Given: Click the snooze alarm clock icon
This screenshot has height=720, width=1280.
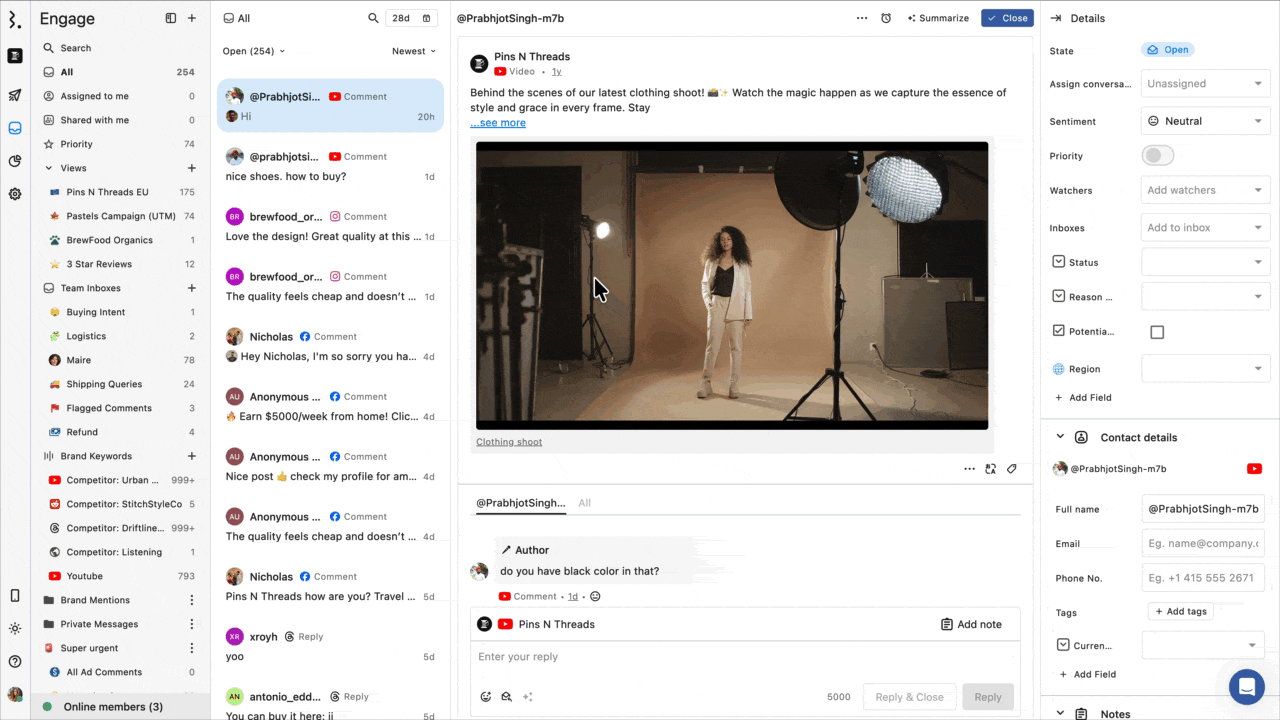Looking at the screenshot, I should [886, 18].
